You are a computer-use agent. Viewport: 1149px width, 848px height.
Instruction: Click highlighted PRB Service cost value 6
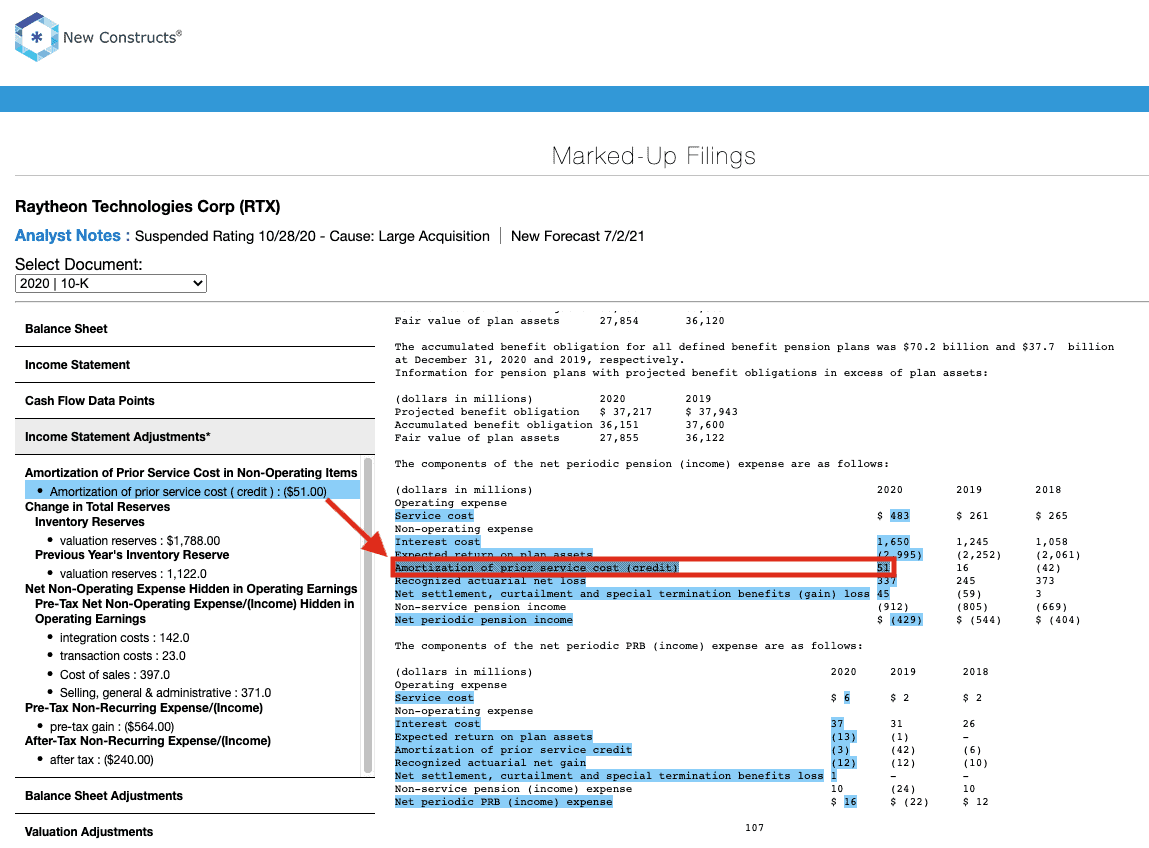(x=847, y=698)
